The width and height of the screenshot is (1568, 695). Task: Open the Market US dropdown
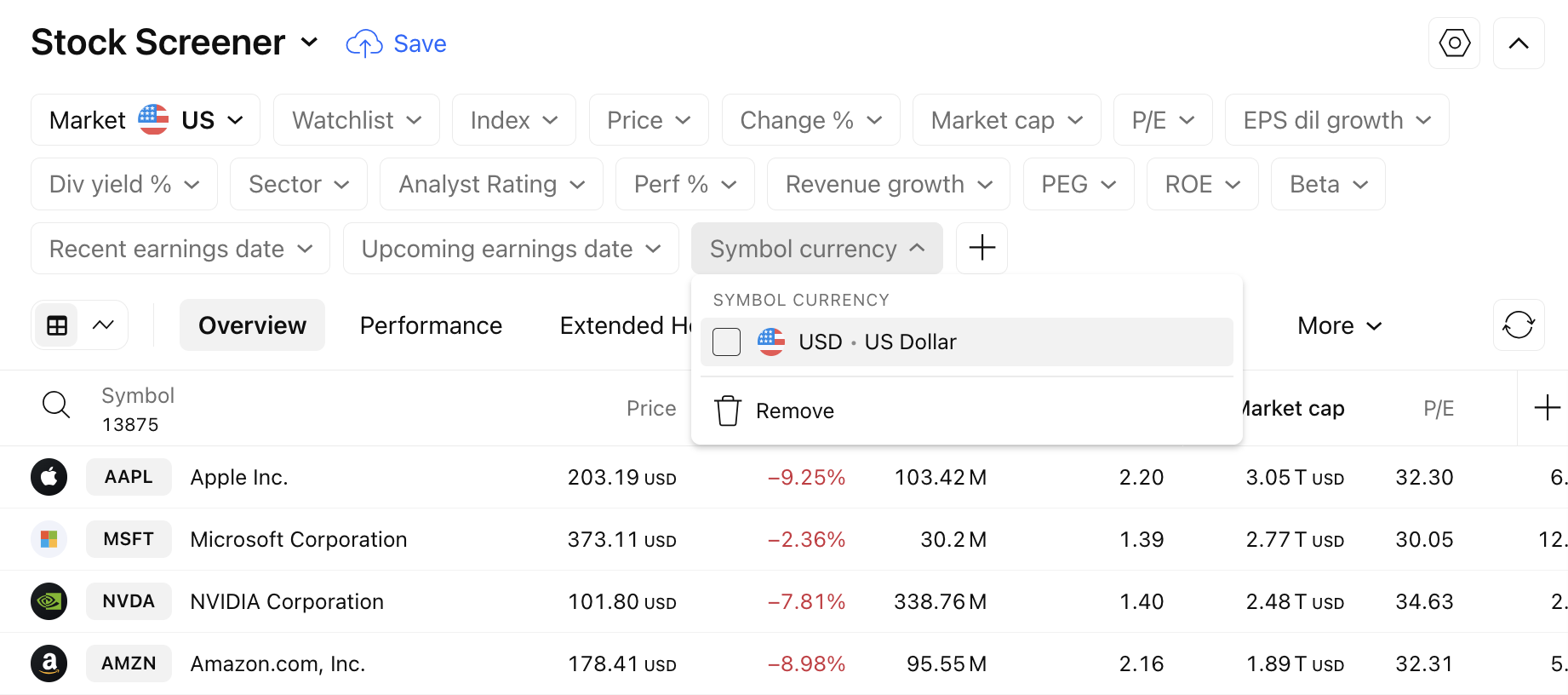pos(146,120)
